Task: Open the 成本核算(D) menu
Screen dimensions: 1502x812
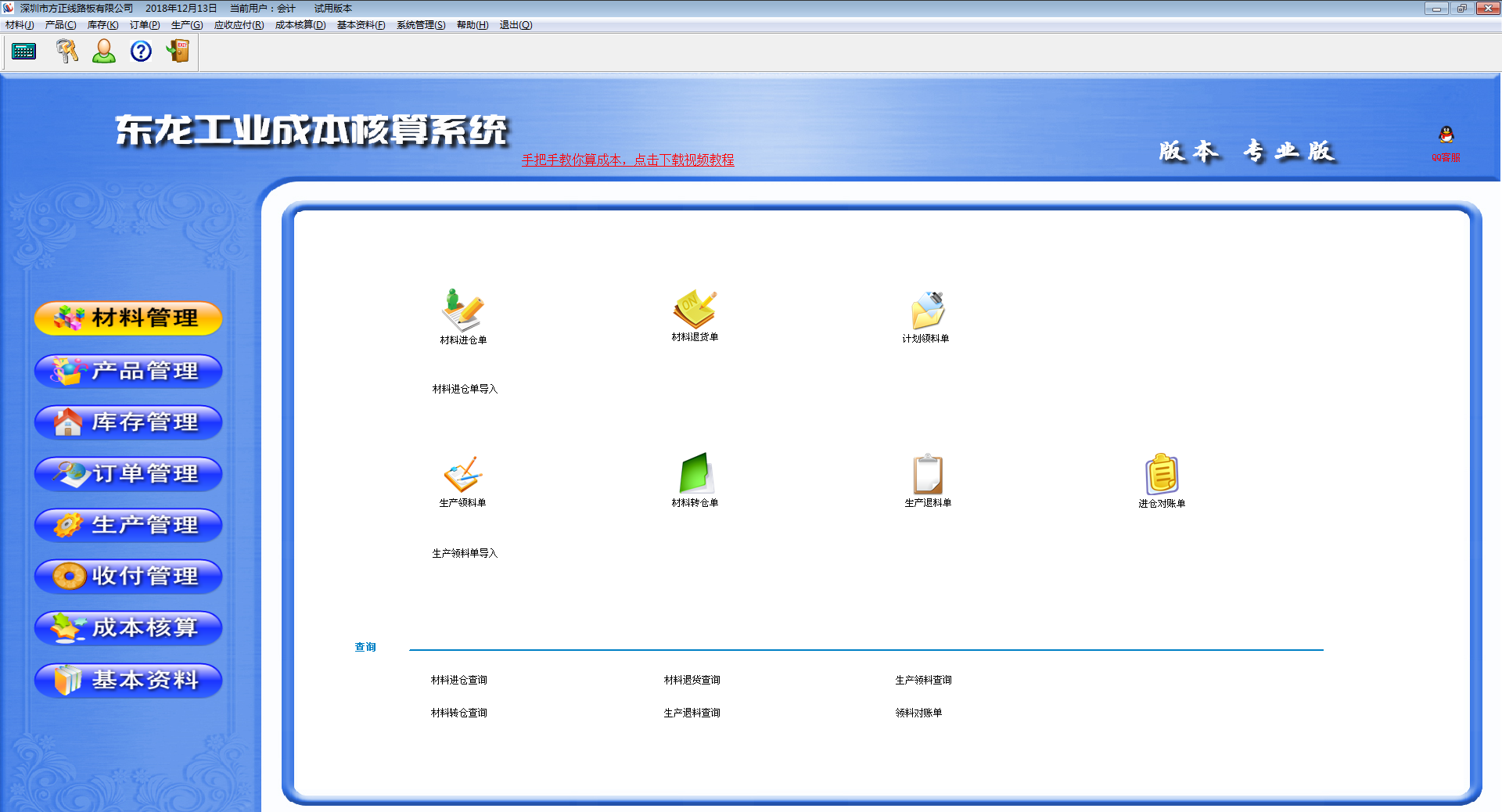Action: tap(300, 25)
